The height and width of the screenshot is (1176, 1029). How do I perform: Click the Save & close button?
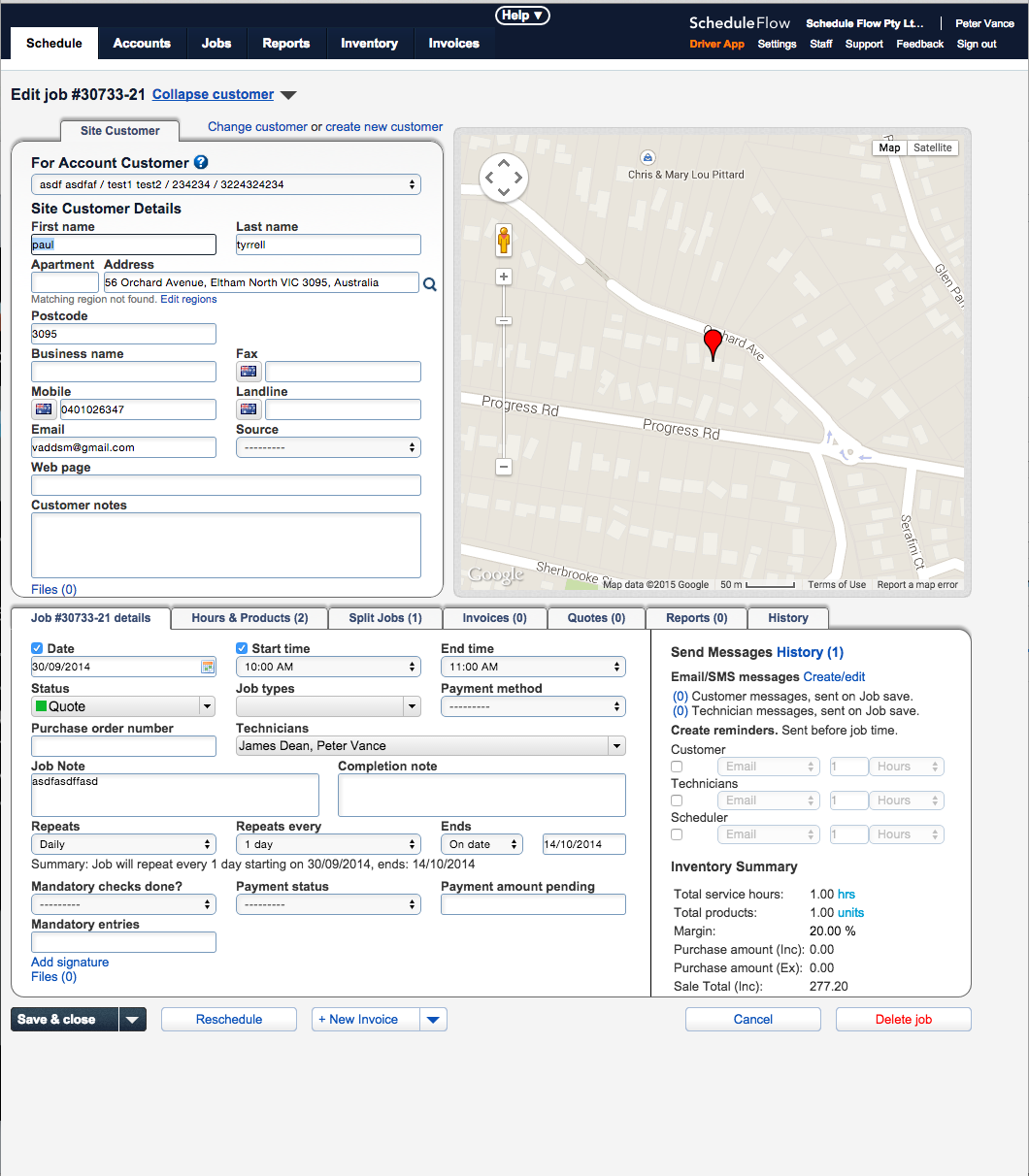coord(65,1020)
